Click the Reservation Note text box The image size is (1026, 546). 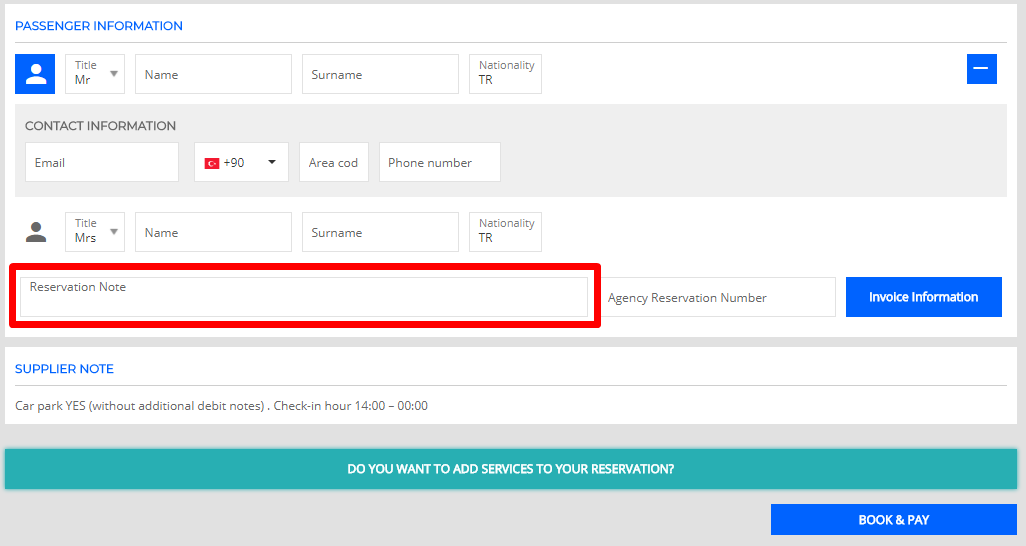point(304,297)
